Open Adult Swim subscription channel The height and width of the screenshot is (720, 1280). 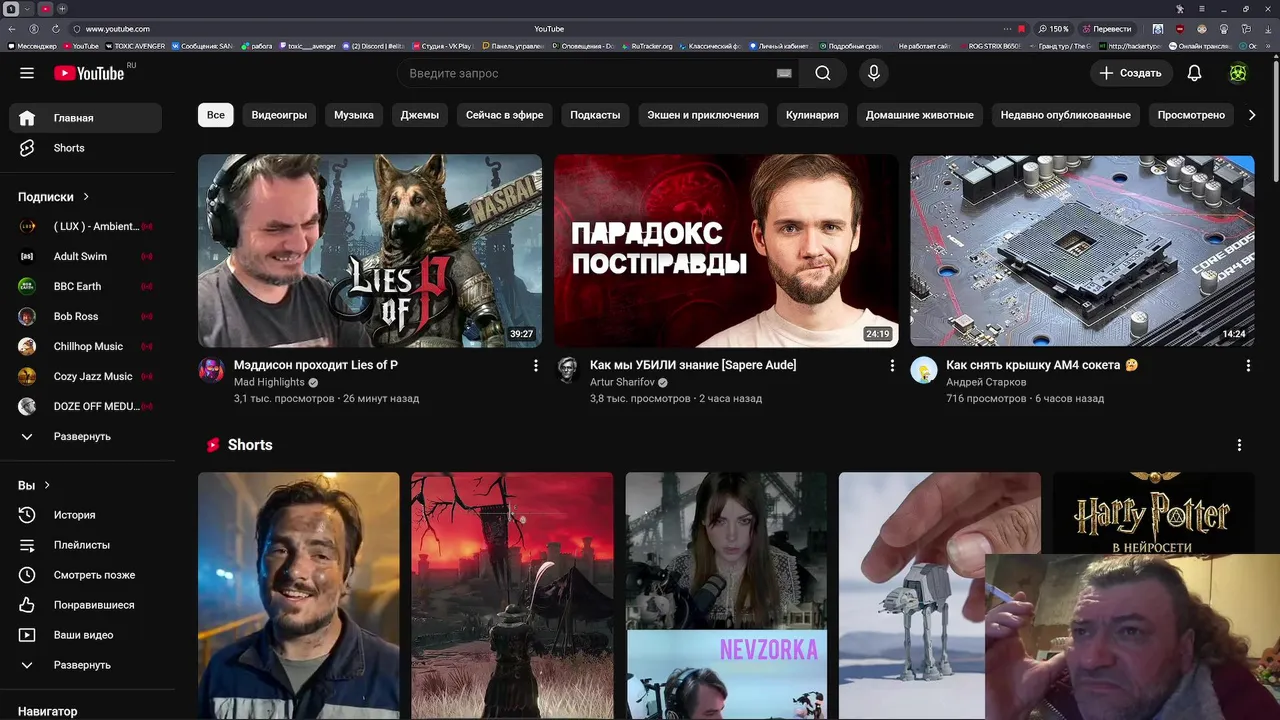(86, 257)
